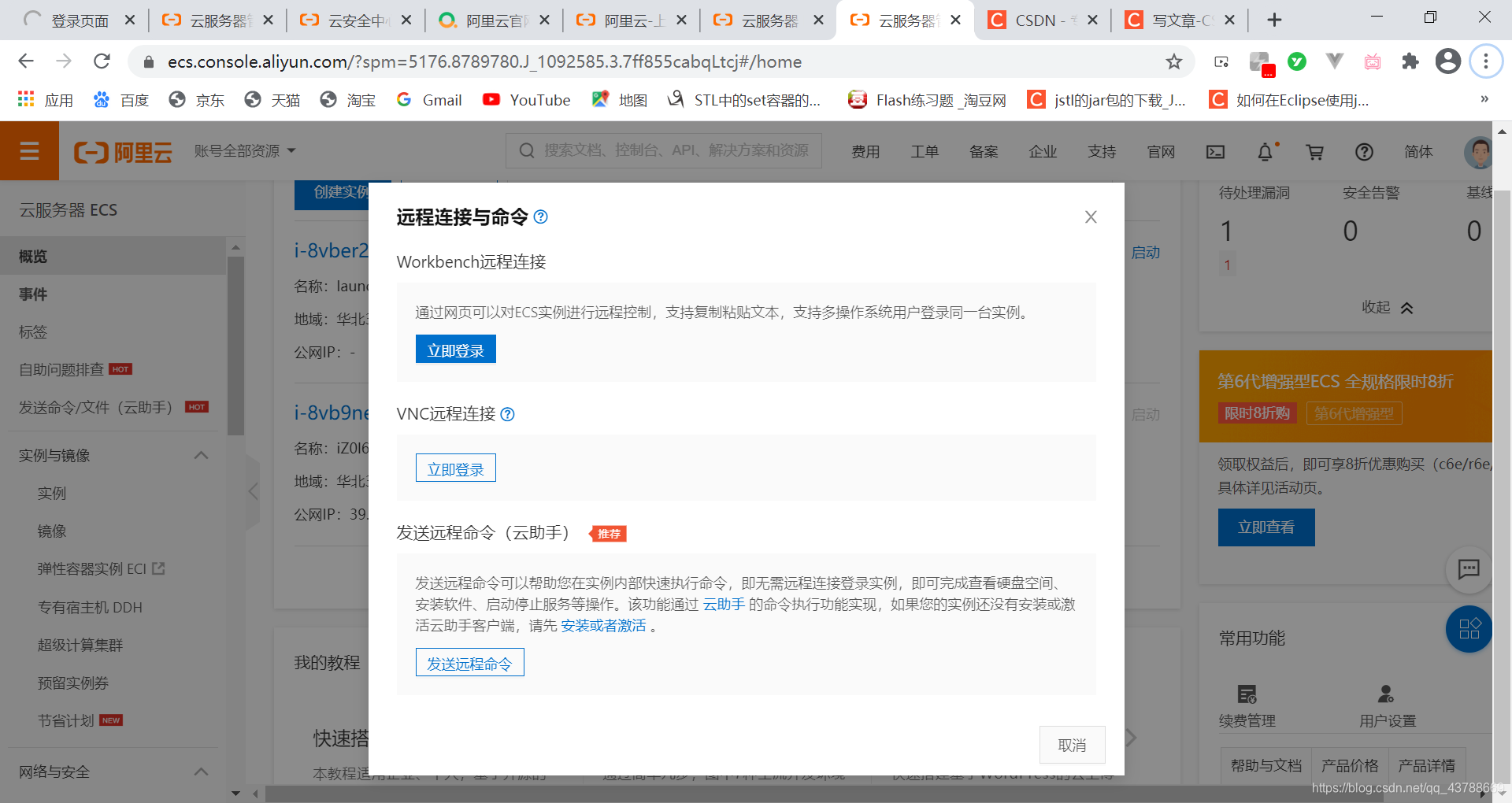This screenshot has width=1512, height=803.
Task: Open 工单 in the top menu
Action: point(925,152)
